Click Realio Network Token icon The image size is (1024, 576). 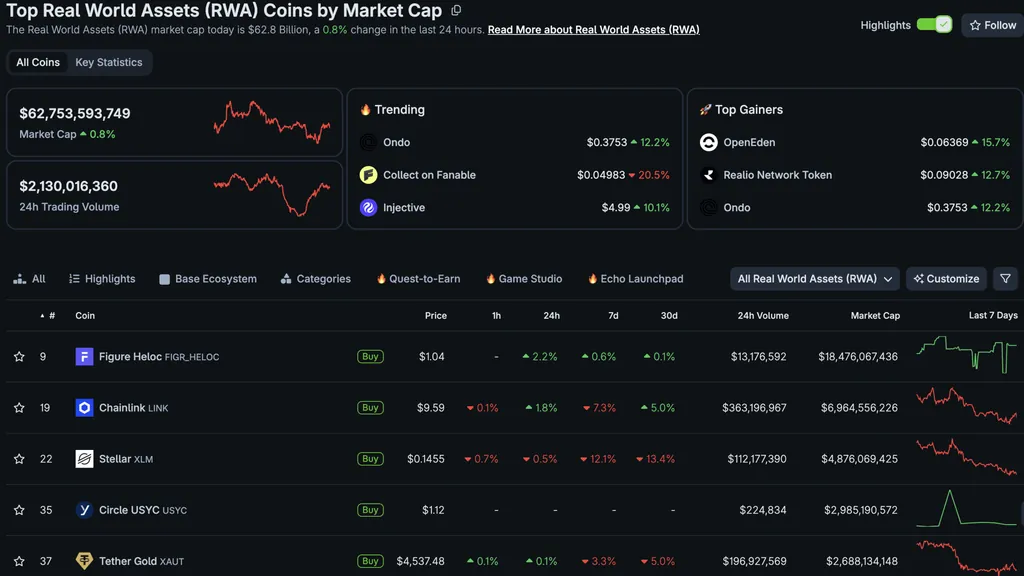[x=709, y=175]
